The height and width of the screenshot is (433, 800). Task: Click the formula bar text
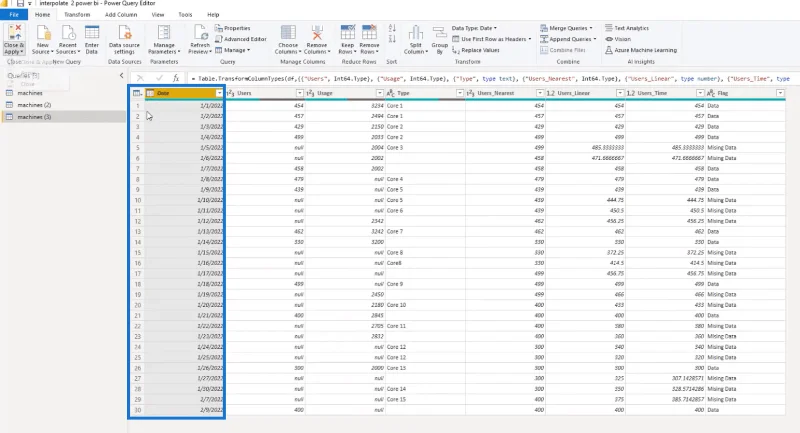pyautogui.click(x=489, y=79)
